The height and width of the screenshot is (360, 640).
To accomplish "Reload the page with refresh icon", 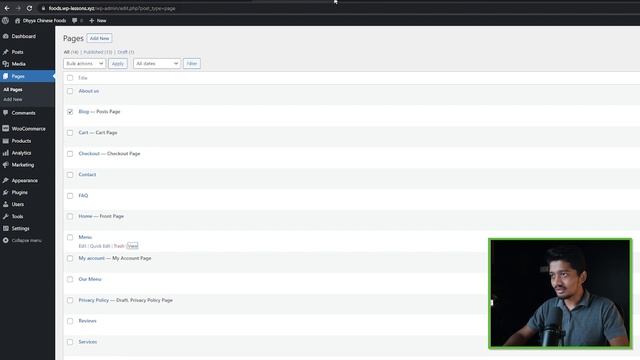I will (29, 8).
